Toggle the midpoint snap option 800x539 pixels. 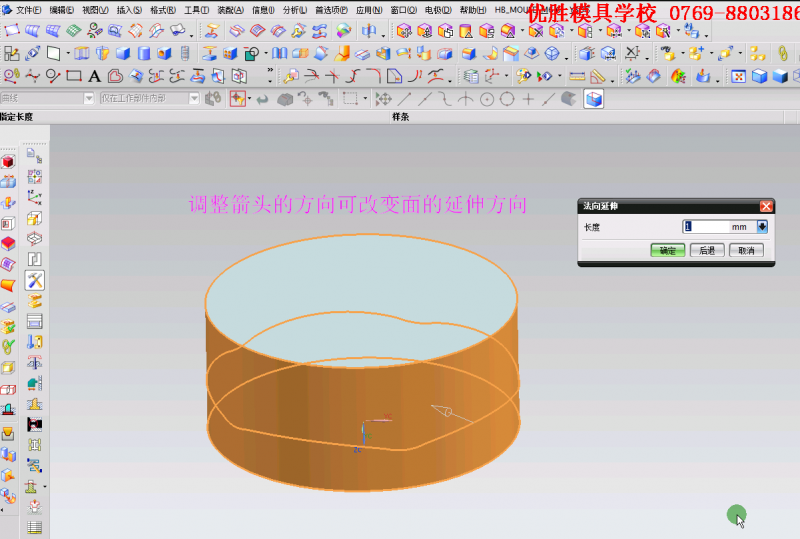click(424, 99)
